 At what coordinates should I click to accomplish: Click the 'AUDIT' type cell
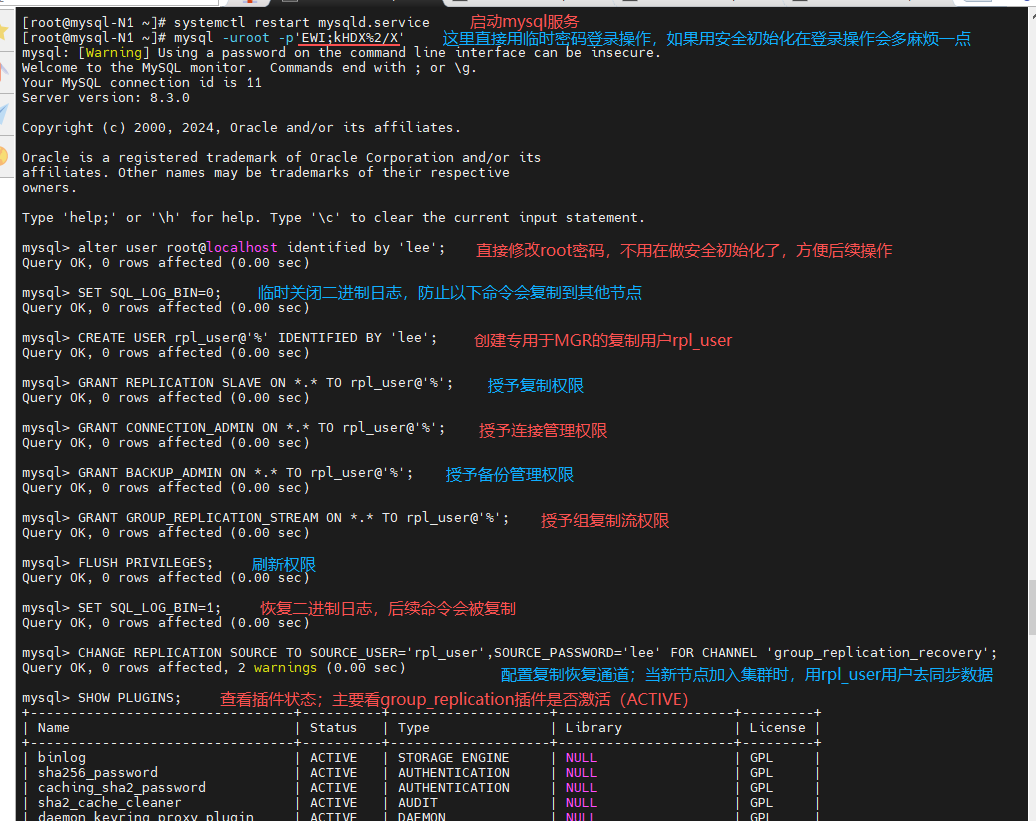(418, 803)
